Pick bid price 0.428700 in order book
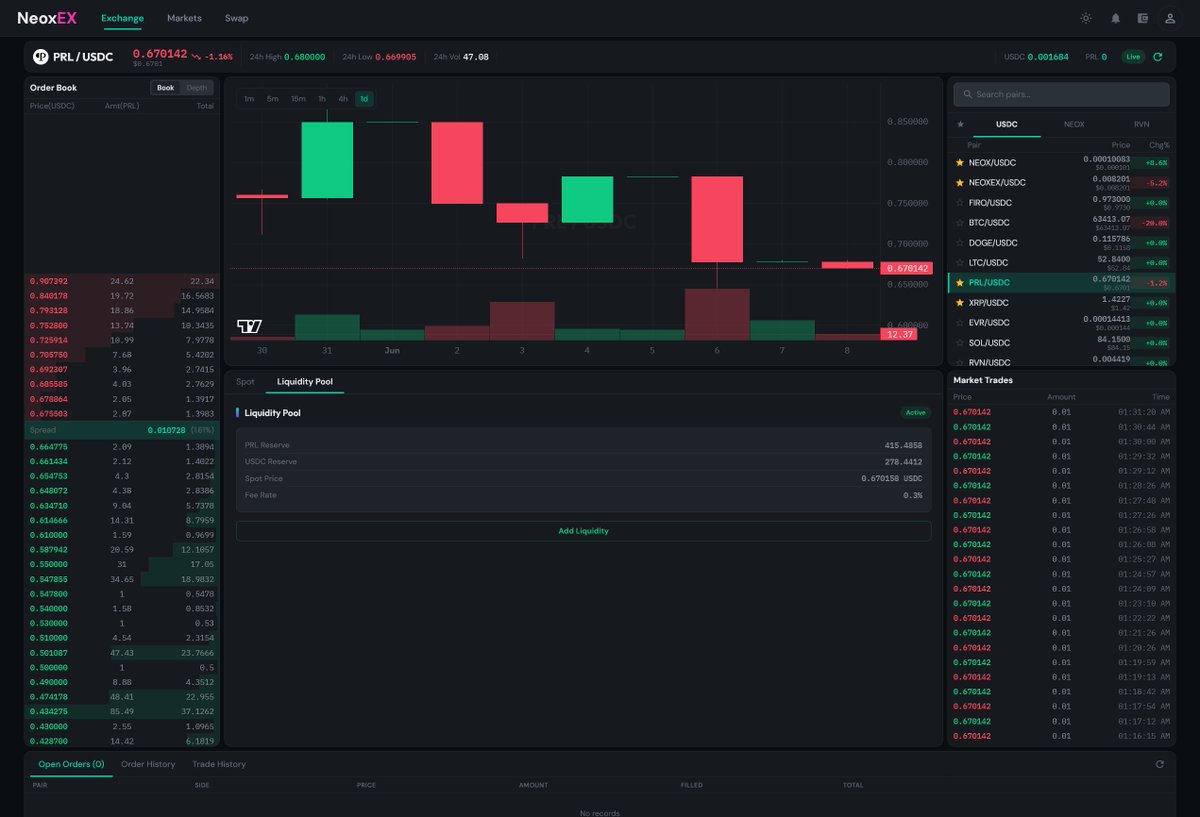Viewport: 1200px width, 817px height. pyautogui.click(x=49, y=741)
